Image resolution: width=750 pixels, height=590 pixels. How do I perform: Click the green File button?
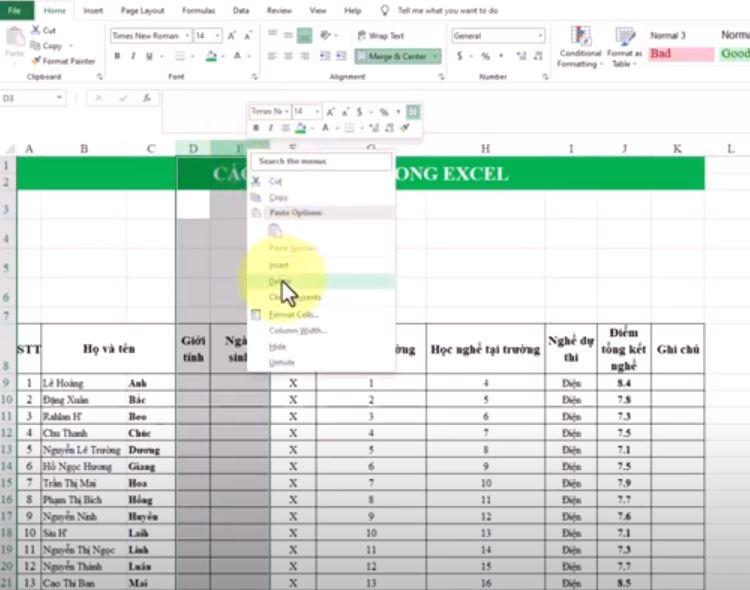[15, 10]
